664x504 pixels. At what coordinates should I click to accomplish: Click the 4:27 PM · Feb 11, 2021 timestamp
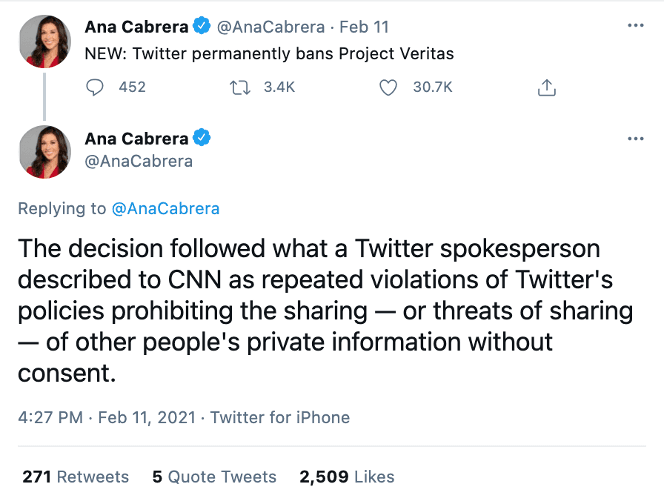pyautogui.click(x=106, y=417)
